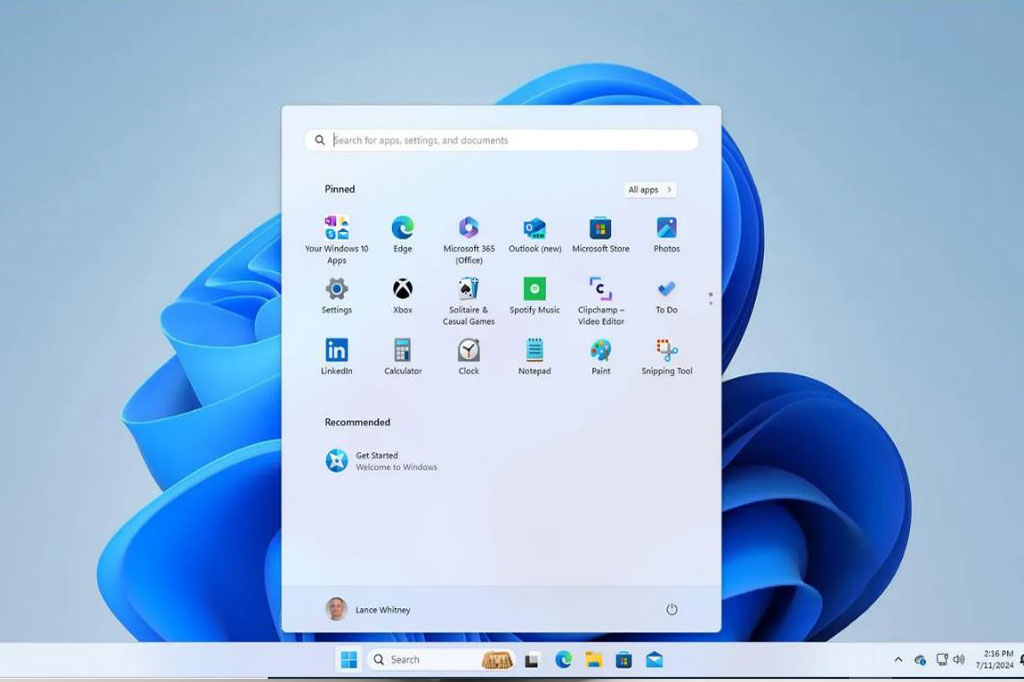The height and width of the screenshot is (682, 1024).
Task: Open Mail from the taskbar
Action: [654, 660]
